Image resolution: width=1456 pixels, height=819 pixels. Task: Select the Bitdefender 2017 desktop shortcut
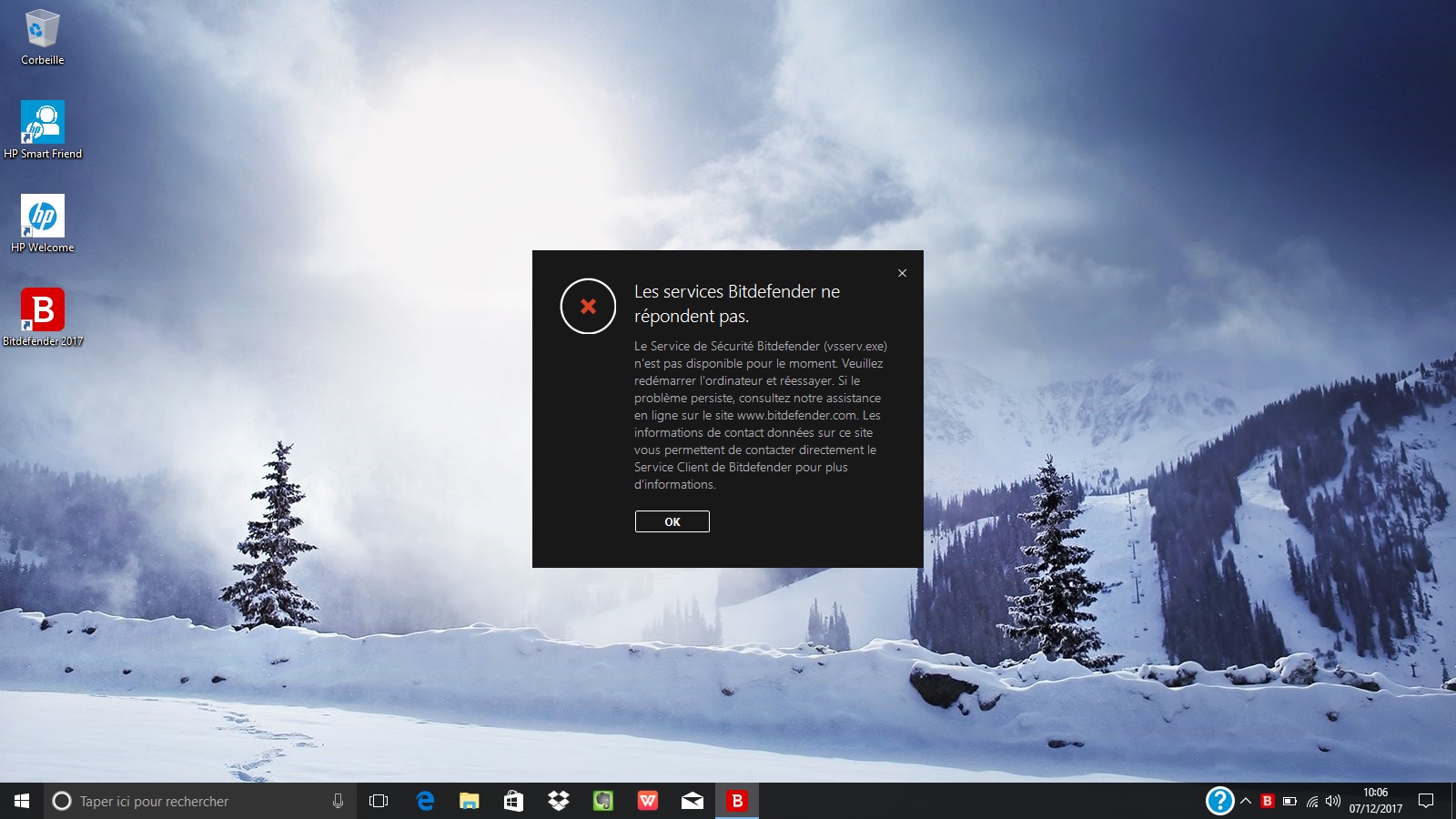(x=43, y=318)
